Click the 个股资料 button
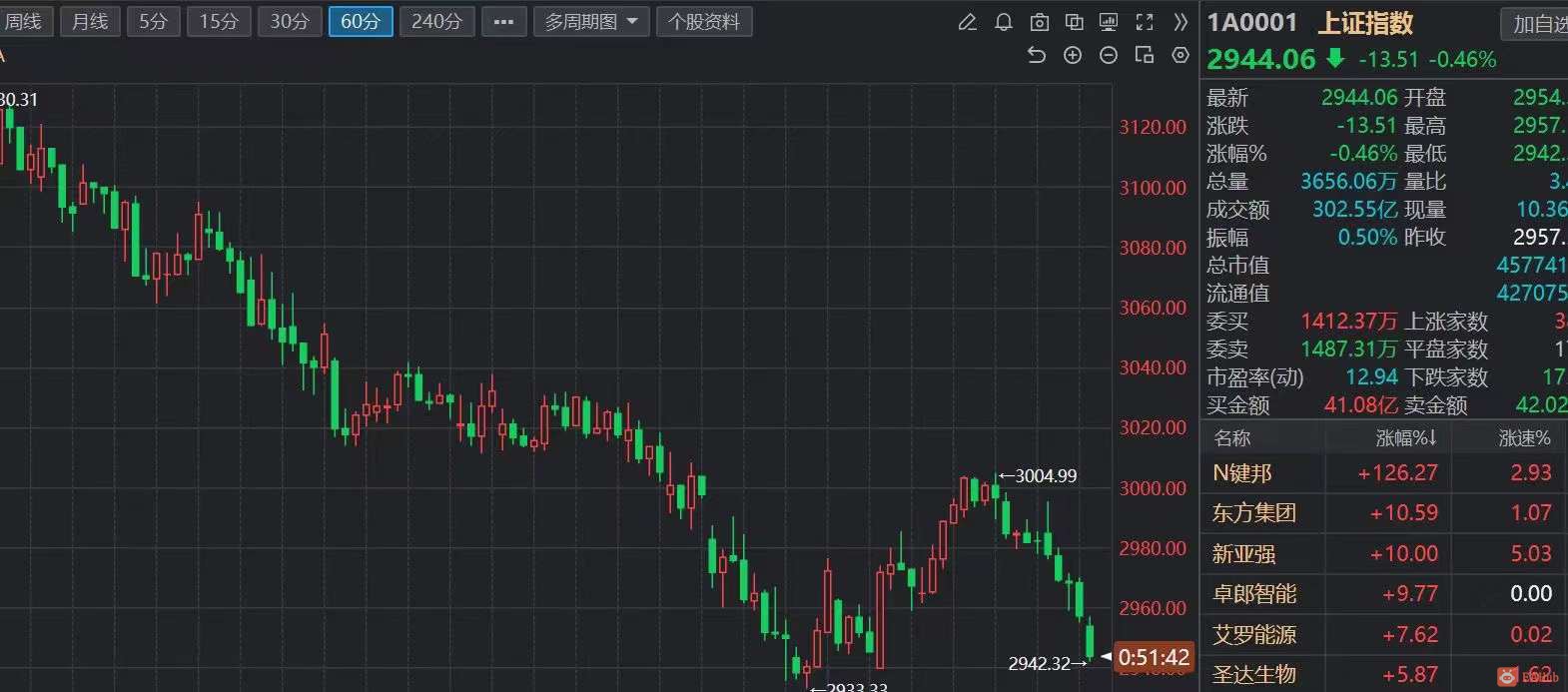 point(704,22)
